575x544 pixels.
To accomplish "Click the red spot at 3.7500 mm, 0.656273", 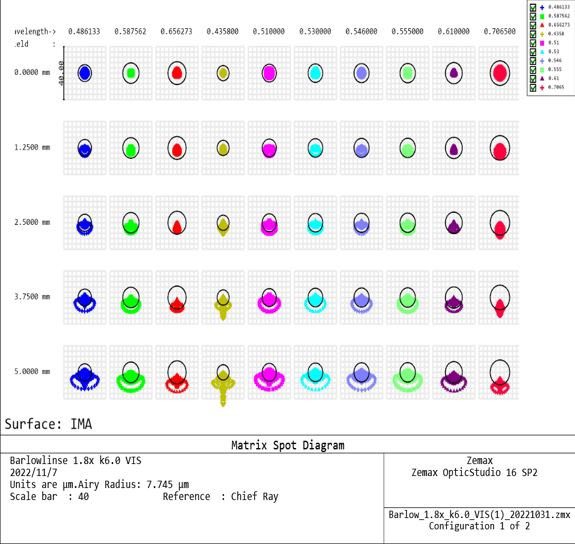I will pyautogui.click(x=177, y=305).
